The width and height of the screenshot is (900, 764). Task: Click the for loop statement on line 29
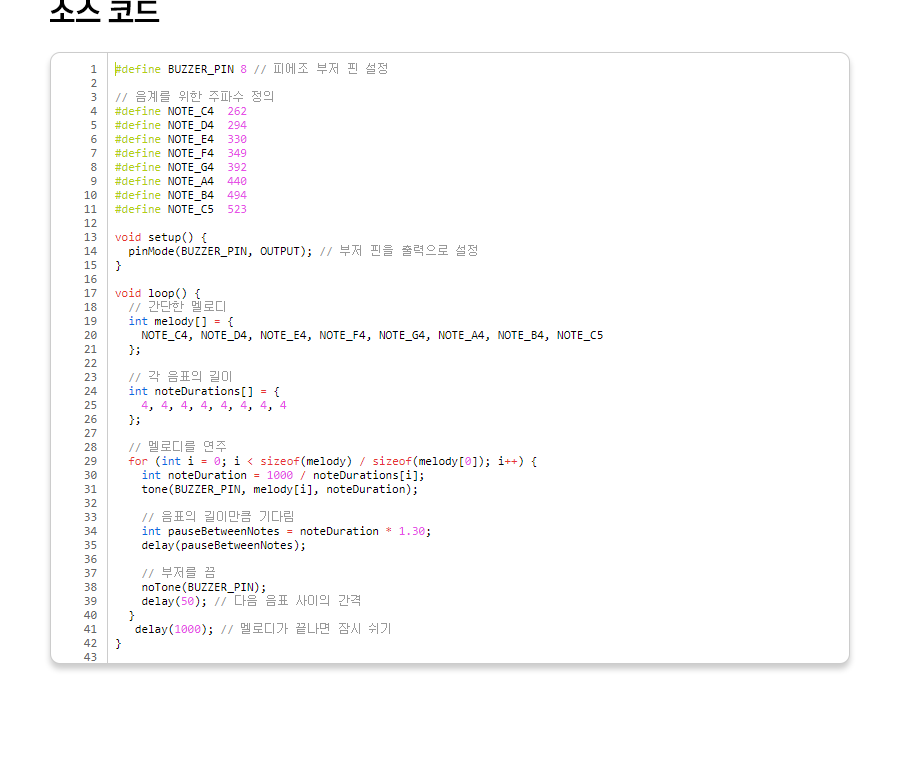click(332, 461)
